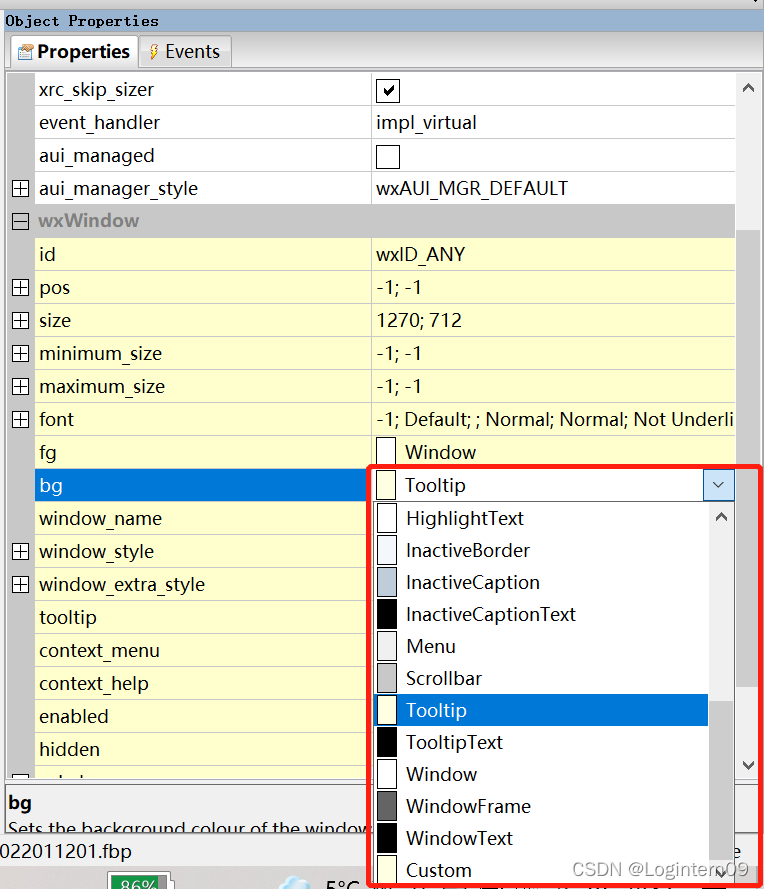This screenshot has height=889, width=764.
Task: Select HighlightText in the color list
Action: click(x=463, y=518)
